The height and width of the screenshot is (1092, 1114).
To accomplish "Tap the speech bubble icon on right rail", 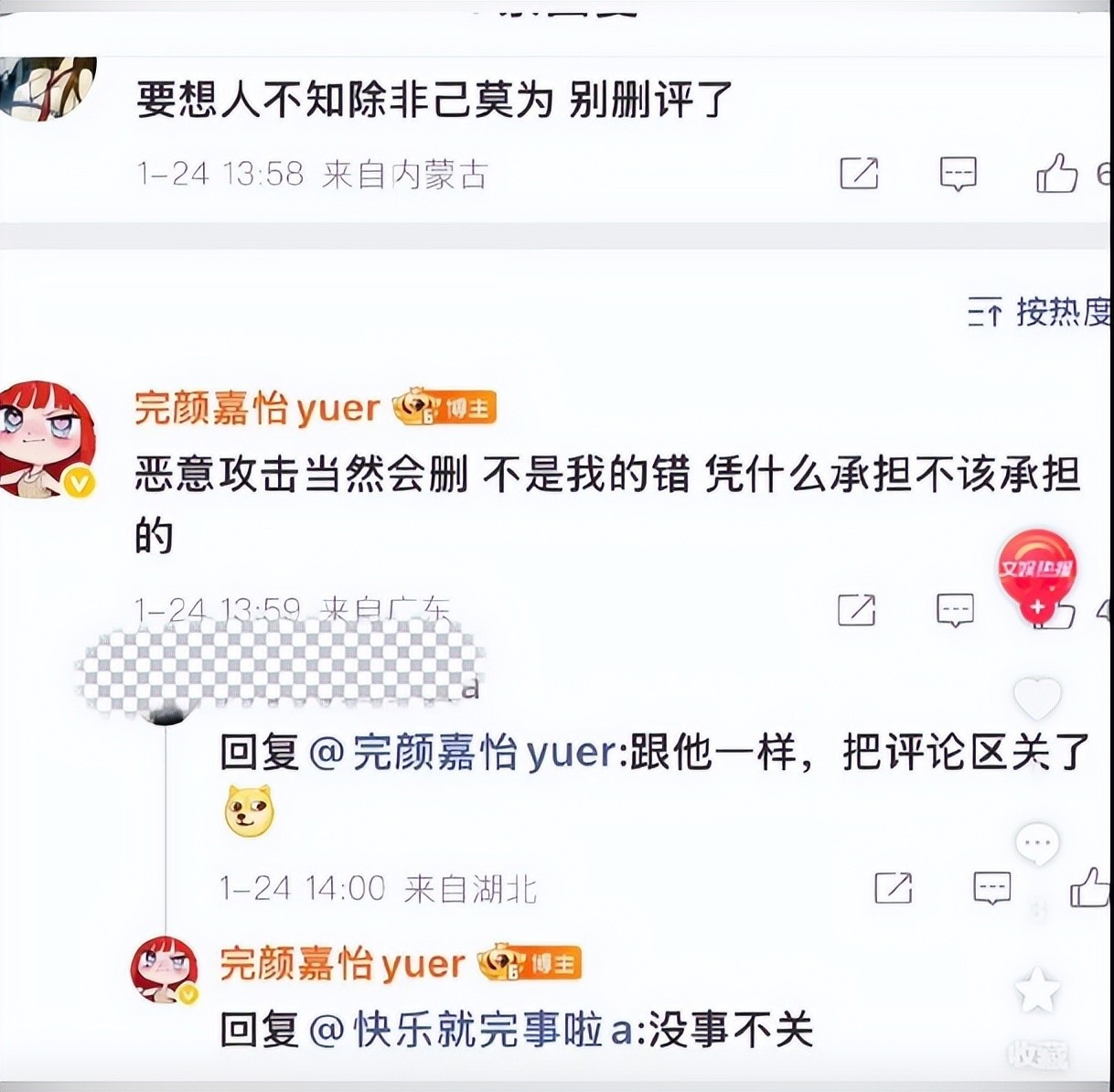I will [x=1038, y=844].
